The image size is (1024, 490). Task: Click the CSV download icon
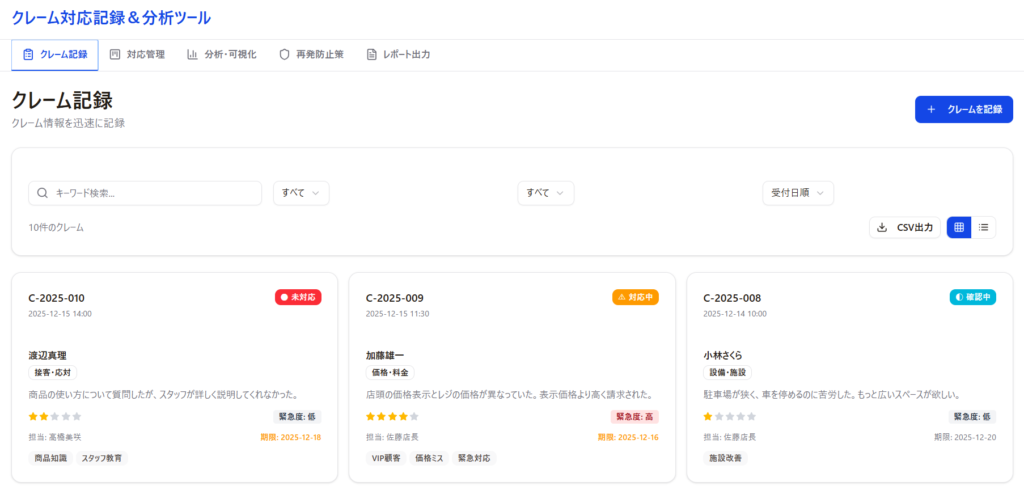pyautogui.click(x=882, y=228)
